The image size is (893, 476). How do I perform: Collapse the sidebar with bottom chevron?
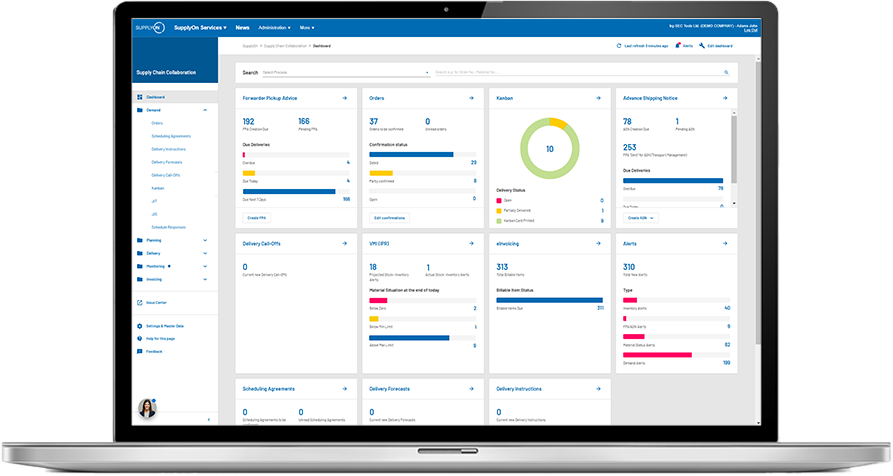pyautogui.click(x=208, y=420)
